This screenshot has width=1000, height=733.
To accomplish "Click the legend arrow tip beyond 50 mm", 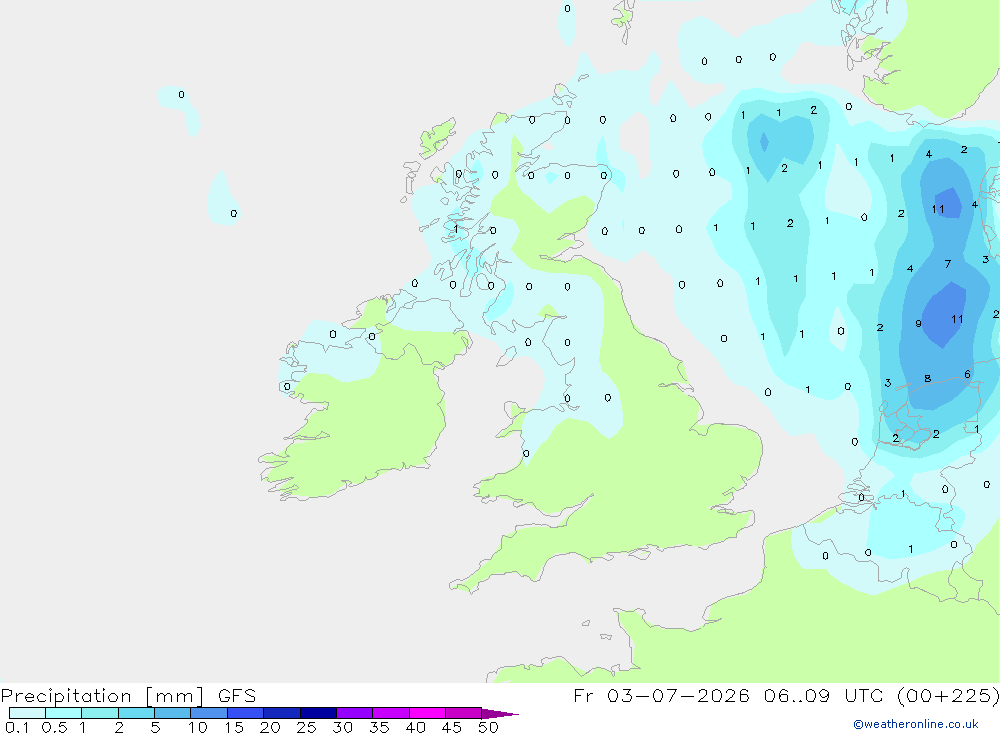I will (499, 713).
